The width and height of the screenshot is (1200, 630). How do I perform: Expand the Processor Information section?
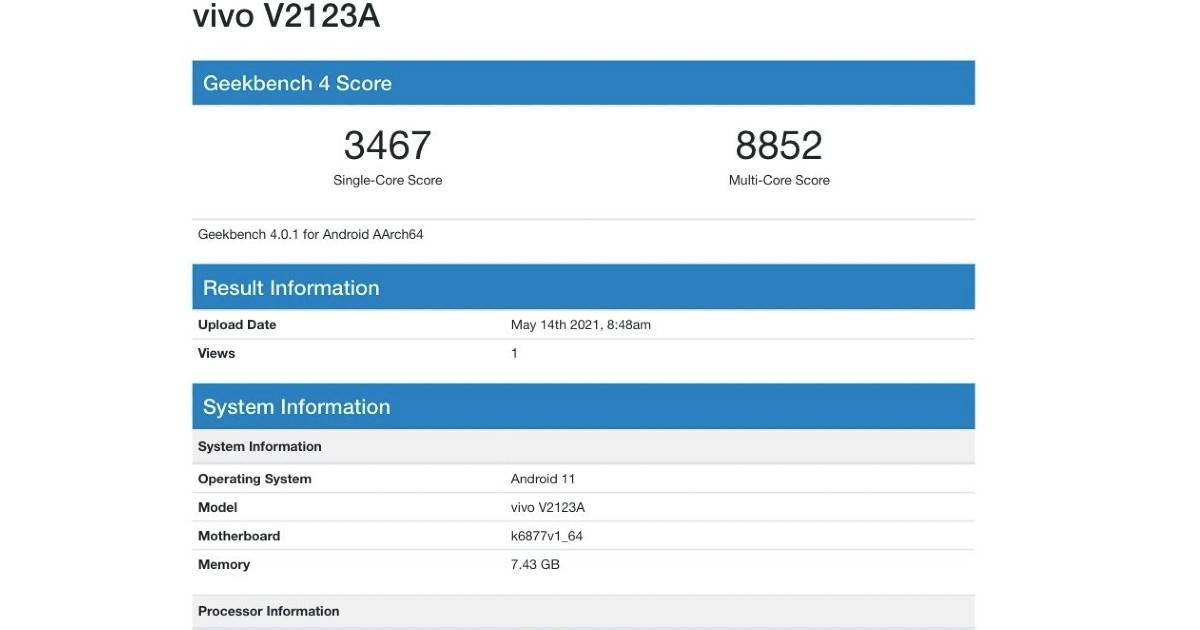(x=268, y=611)
